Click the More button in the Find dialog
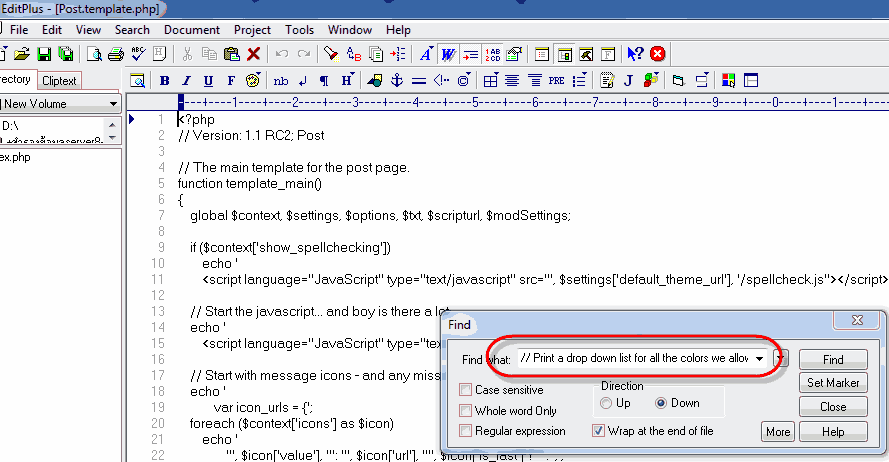Screen dimensions: 889x462 point(778,431)
